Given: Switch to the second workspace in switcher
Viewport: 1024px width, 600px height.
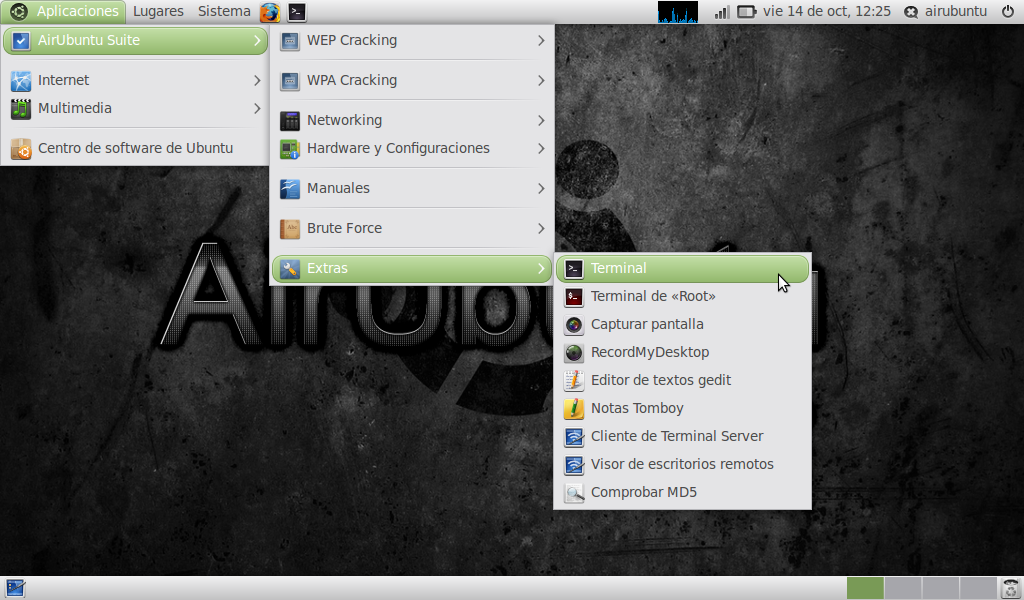Looking at the screenshot, I should tap(903, 588).
